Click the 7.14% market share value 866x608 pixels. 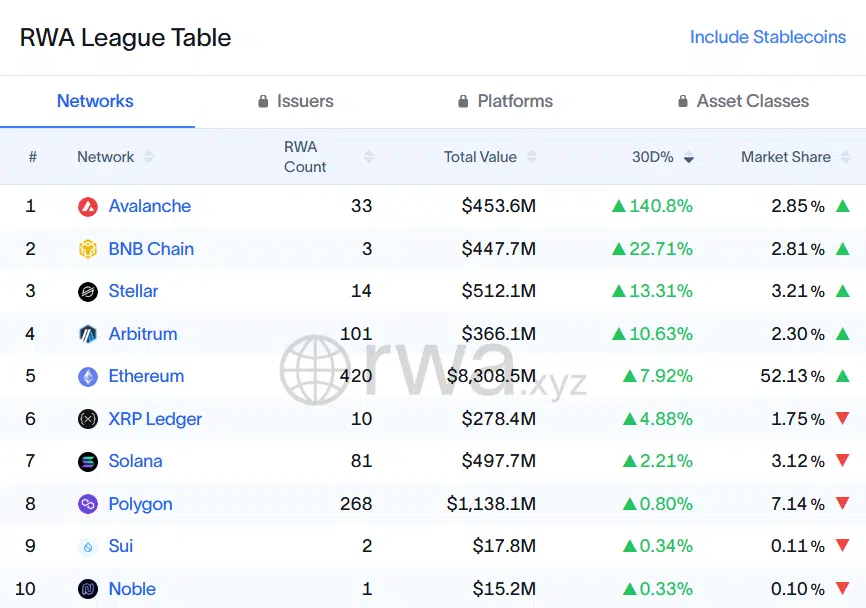tap(798, 504)
